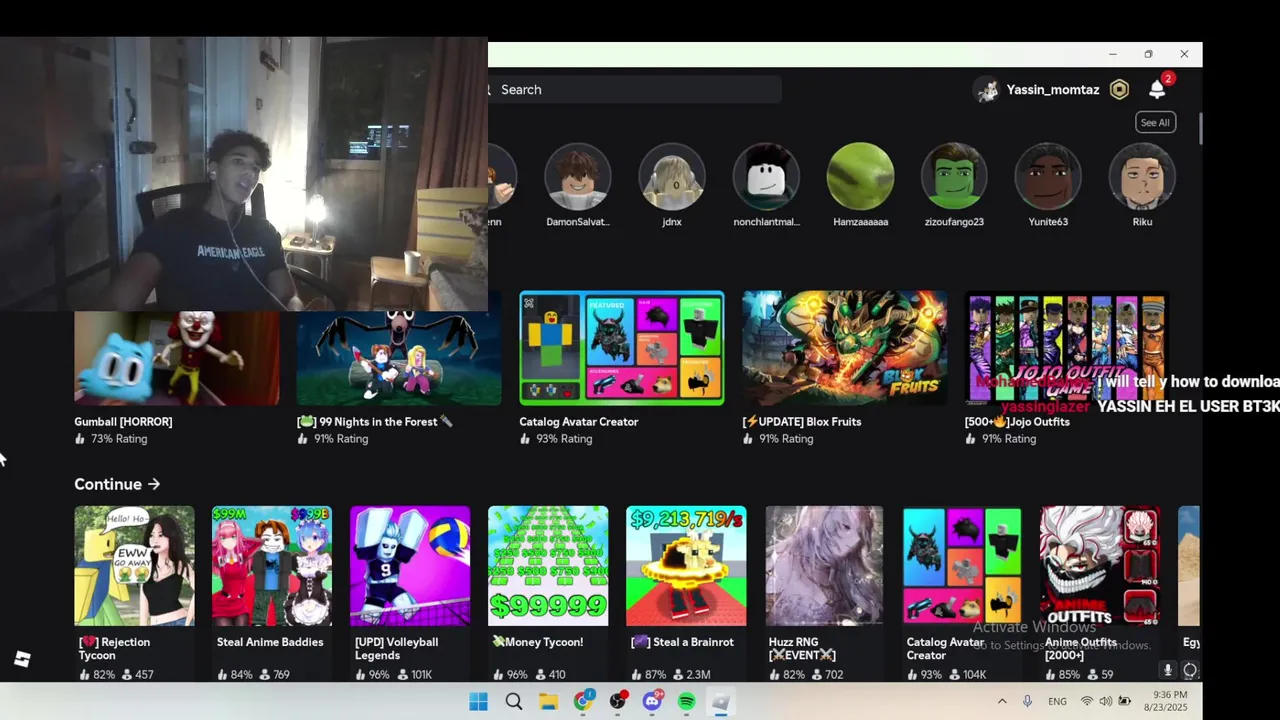Open friend DamonSalvat... avatar
This screenshot has height=720, width=1280.
click(x=578, y=176)
